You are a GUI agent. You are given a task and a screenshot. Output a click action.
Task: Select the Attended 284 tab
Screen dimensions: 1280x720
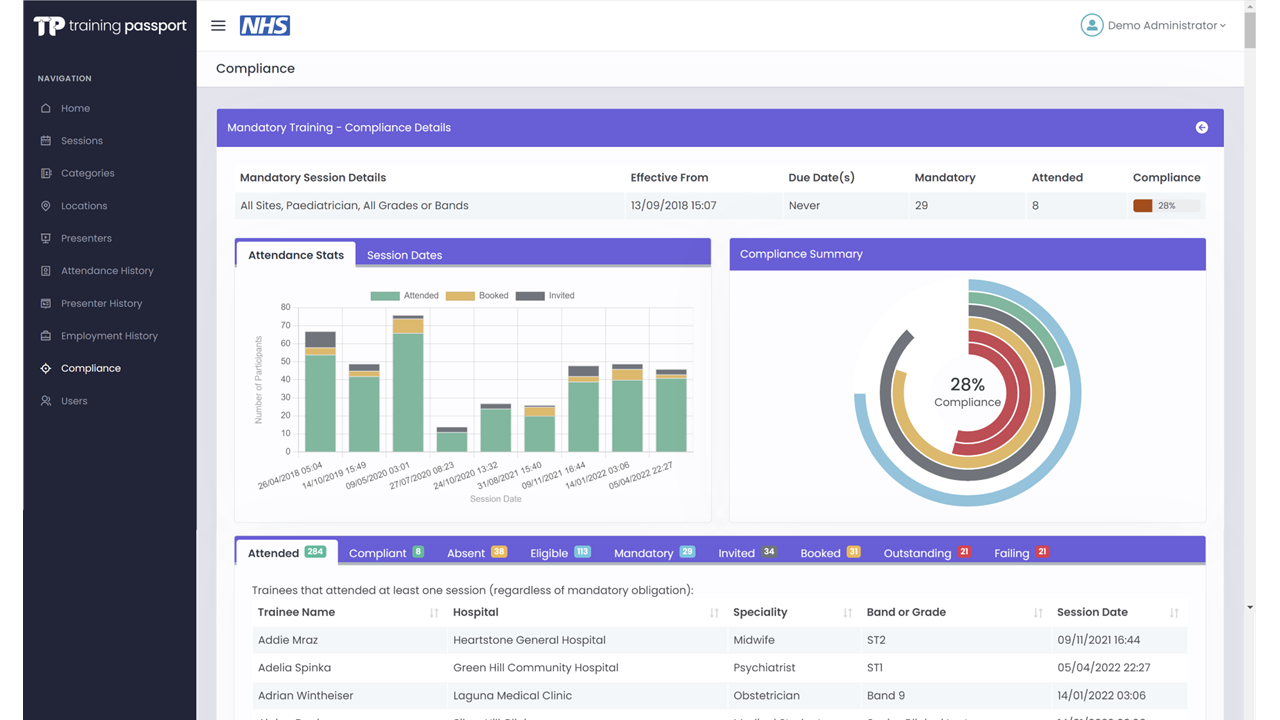pyautogui.click(x=287, y=553)
